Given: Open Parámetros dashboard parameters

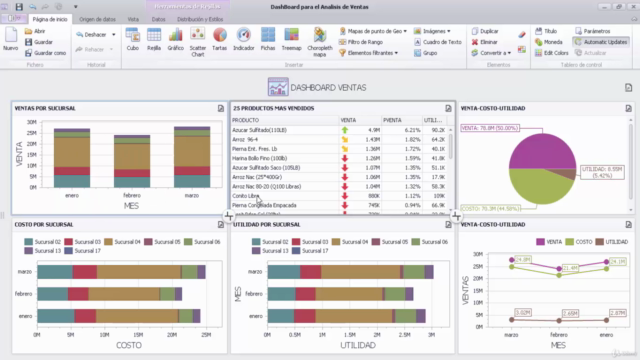Looking at the screenshot, I should tap(593, 31).
